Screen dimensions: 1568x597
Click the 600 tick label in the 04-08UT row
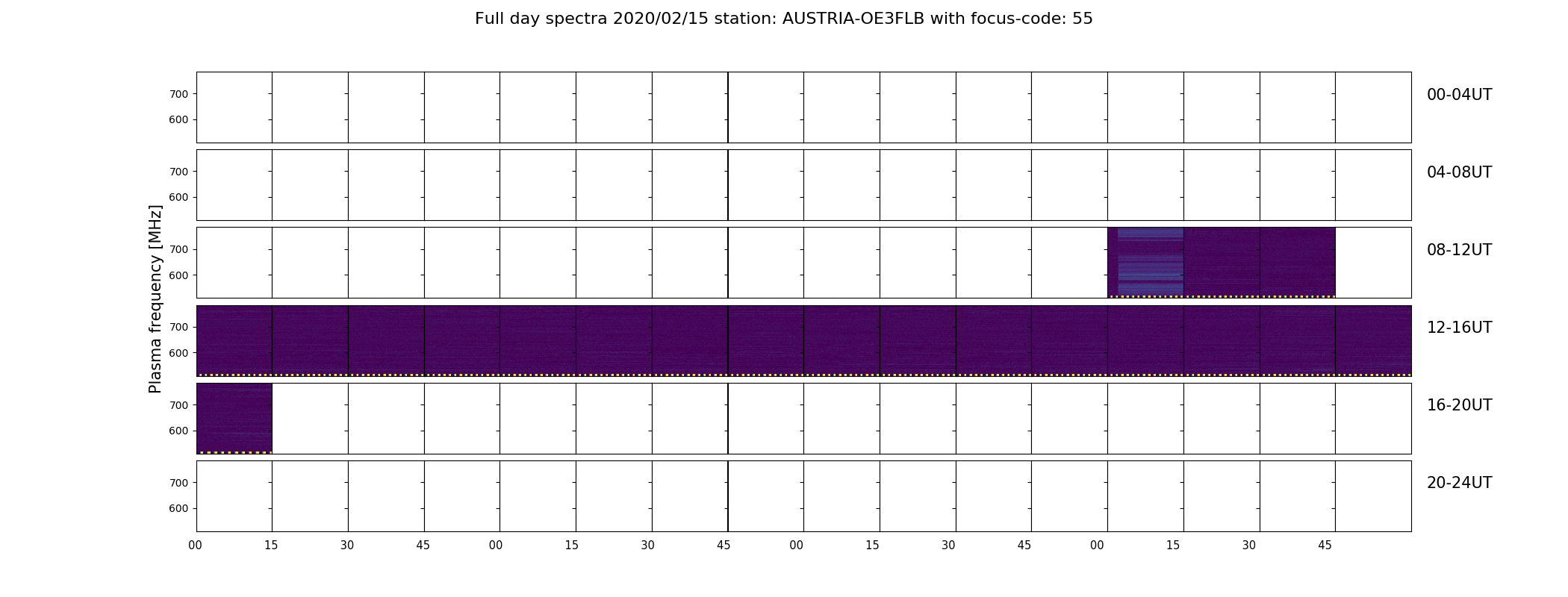178,197
